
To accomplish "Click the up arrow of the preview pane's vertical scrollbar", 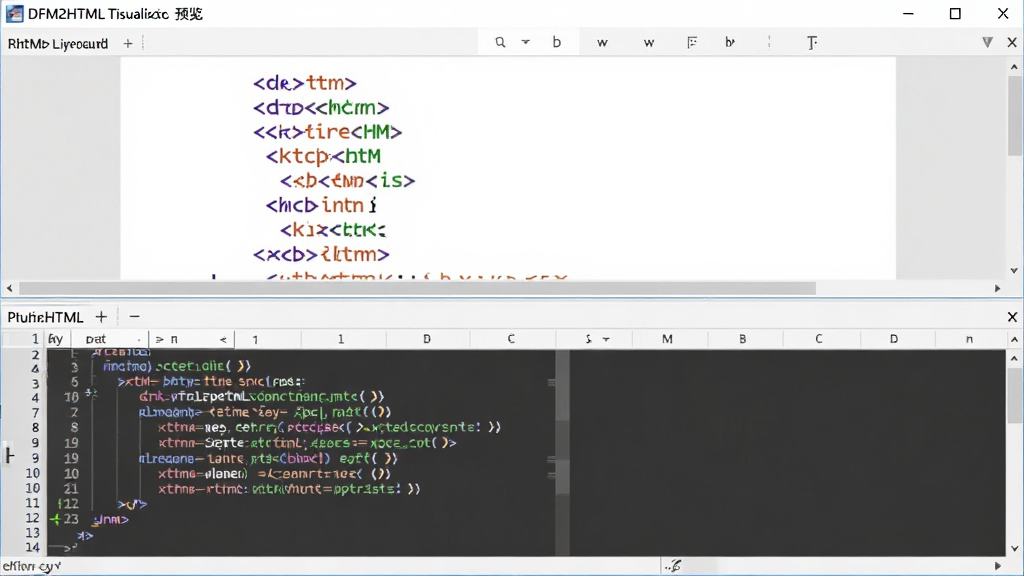I will [x=1014, y=67].
